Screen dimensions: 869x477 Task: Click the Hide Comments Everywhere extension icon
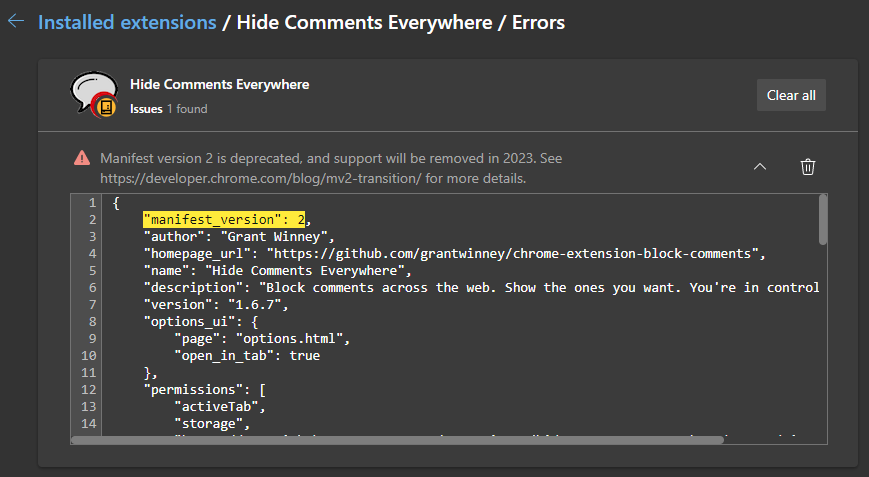click(x=94, y=95)
